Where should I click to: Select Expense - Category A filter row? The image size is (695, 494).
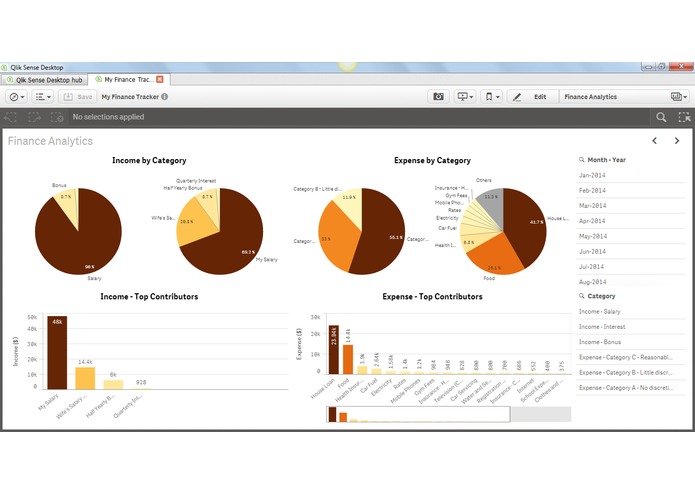(630, 388)
